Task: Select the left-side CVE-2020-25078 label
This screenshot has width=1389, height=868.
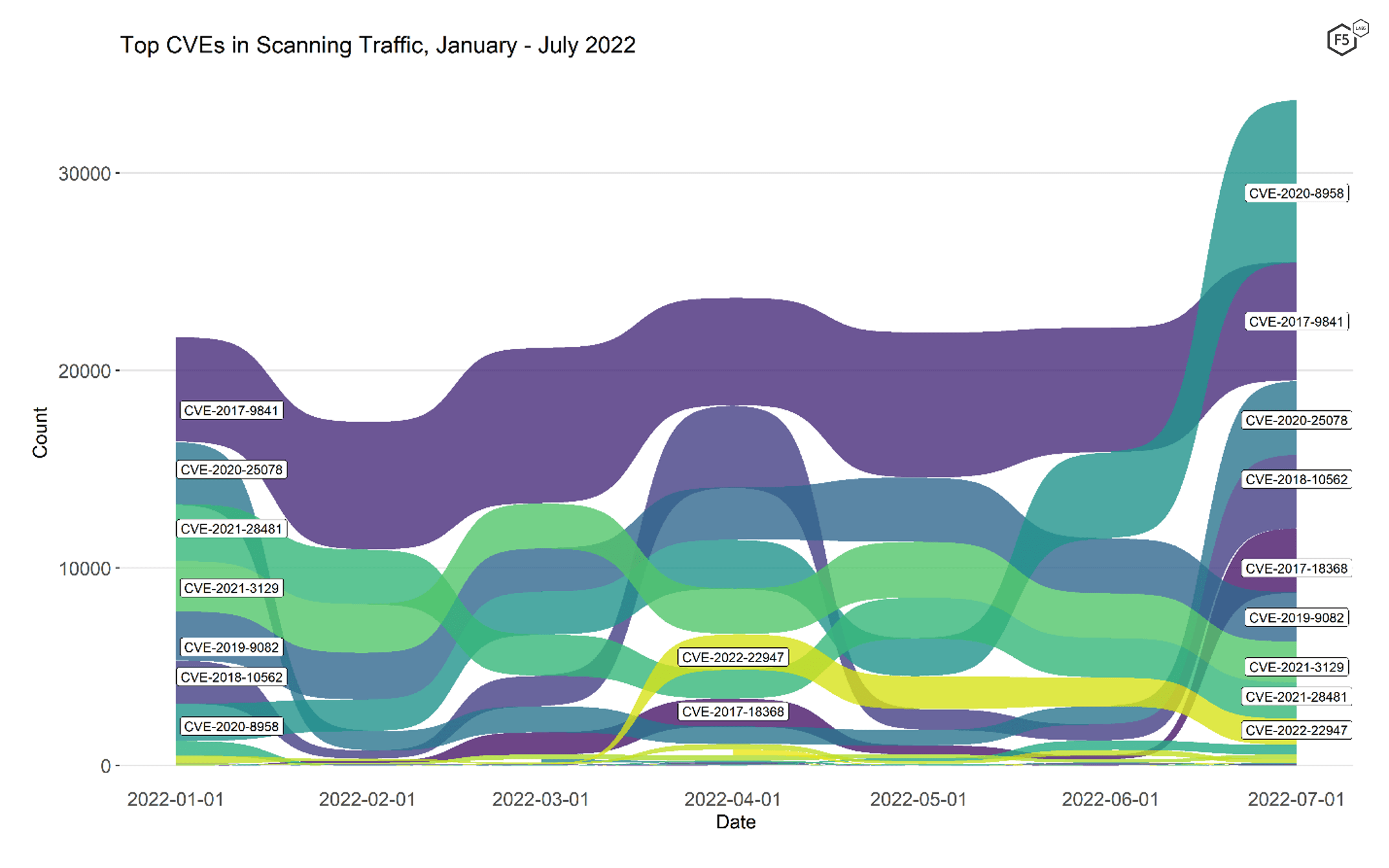Action: pyautogui.click(x=231, y=470)
